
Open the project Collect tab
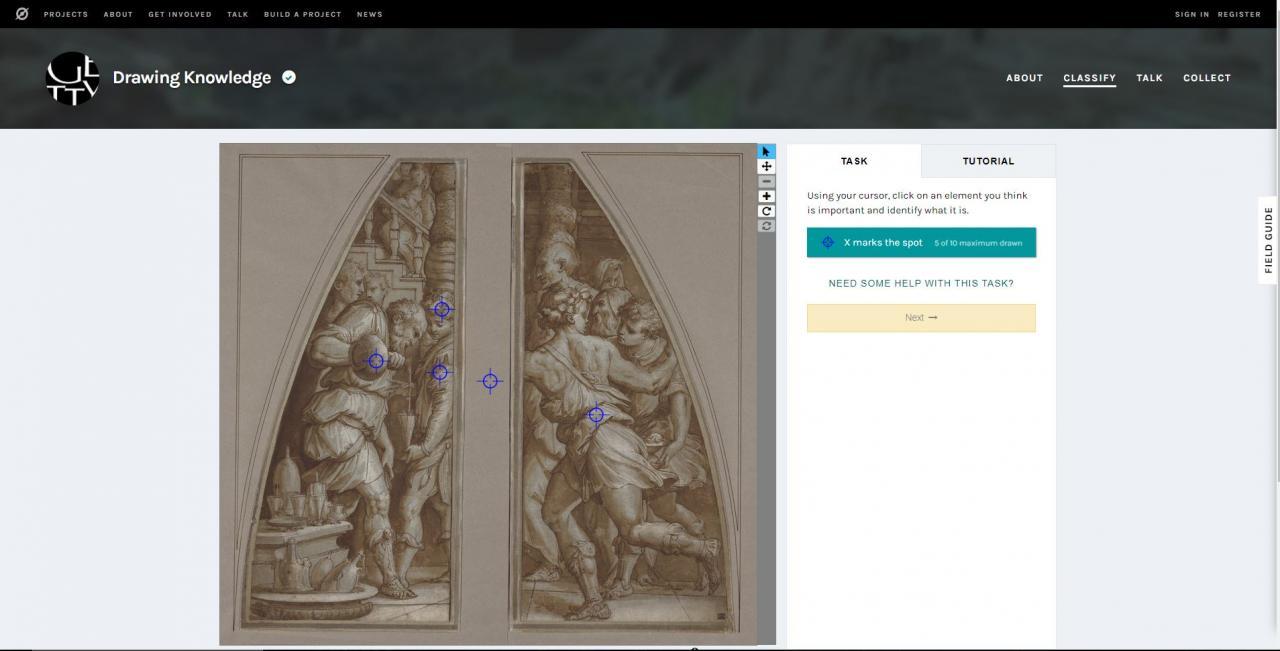click(x=1207, y=78)
